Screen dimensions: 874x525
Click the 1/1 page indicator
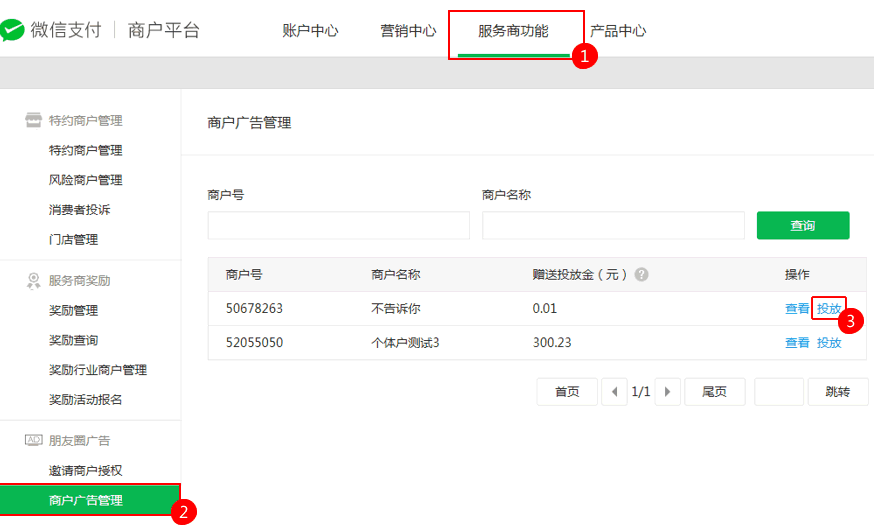[x=641, y=392]
